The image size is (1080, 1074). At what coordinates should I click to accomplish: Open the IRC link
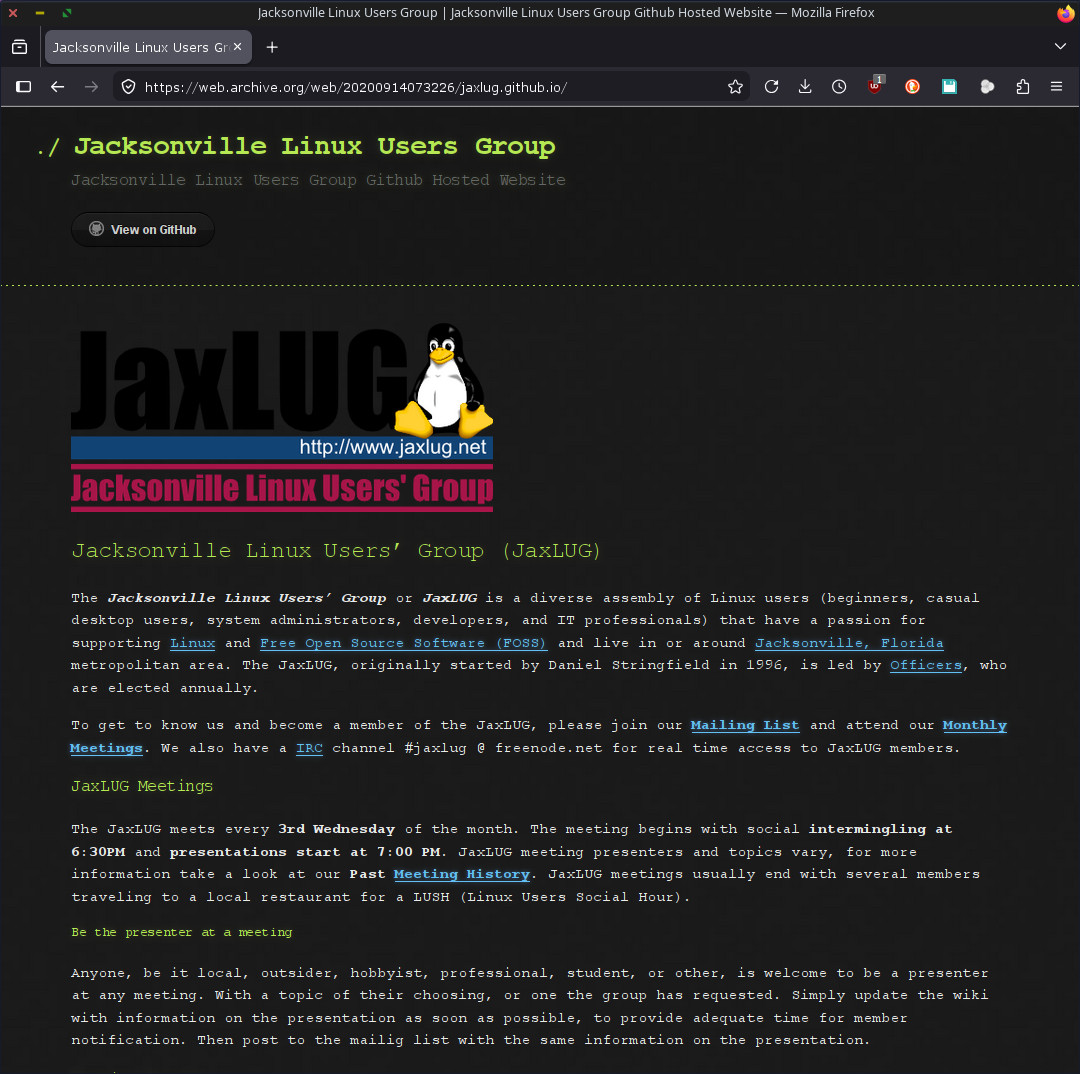tap(309, 748)
